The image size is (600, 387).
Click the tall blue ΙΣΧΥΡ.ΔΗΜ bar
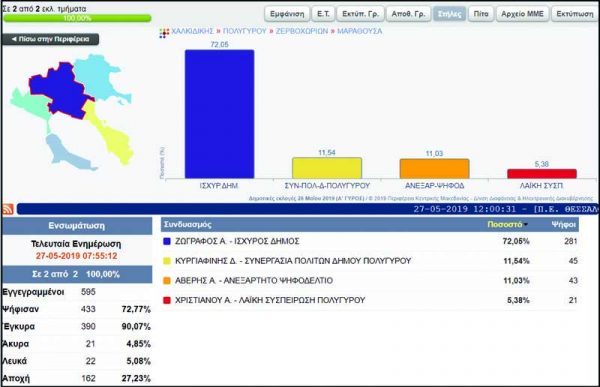[220, 114]
